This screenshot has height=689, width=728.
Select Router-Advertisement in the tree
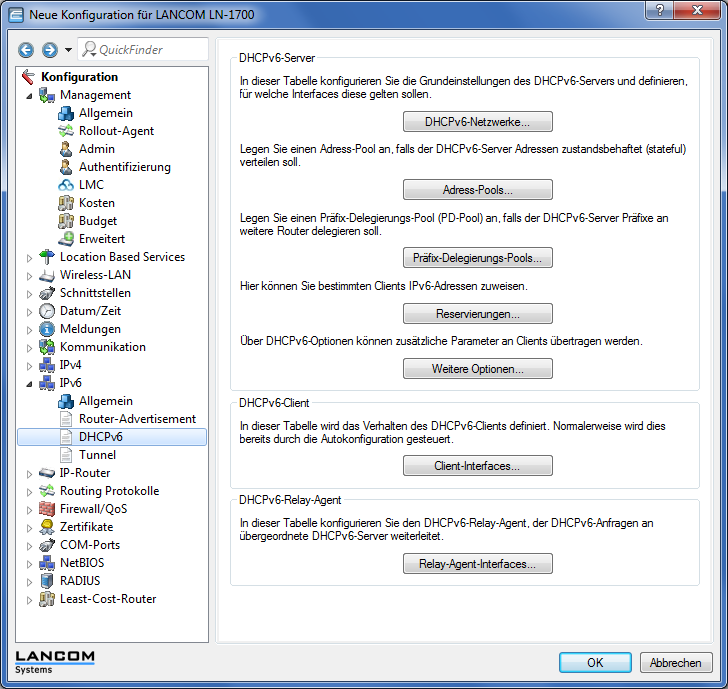coord(137,419)
